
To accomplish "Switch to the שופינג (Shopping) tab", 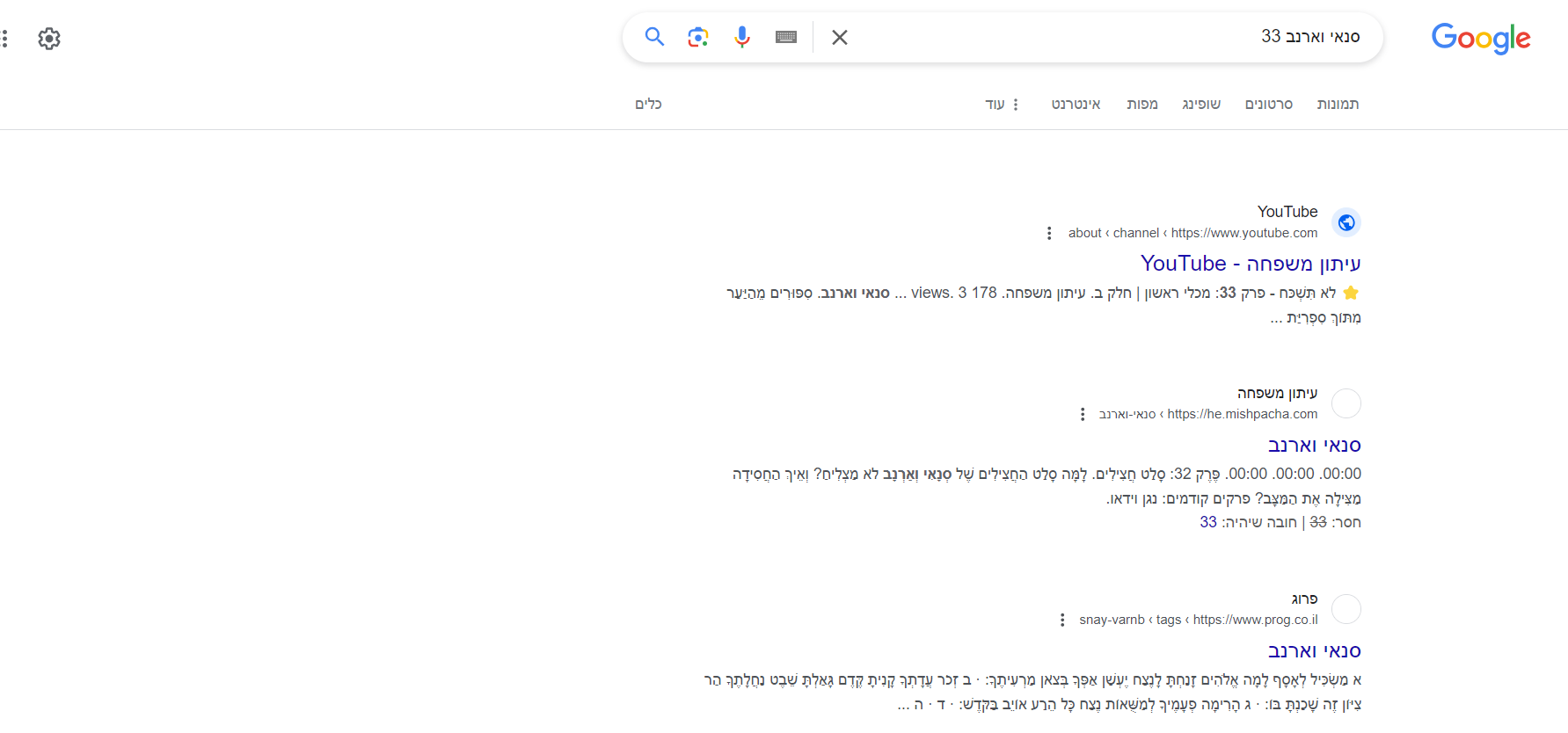I will pos(1201,104).
